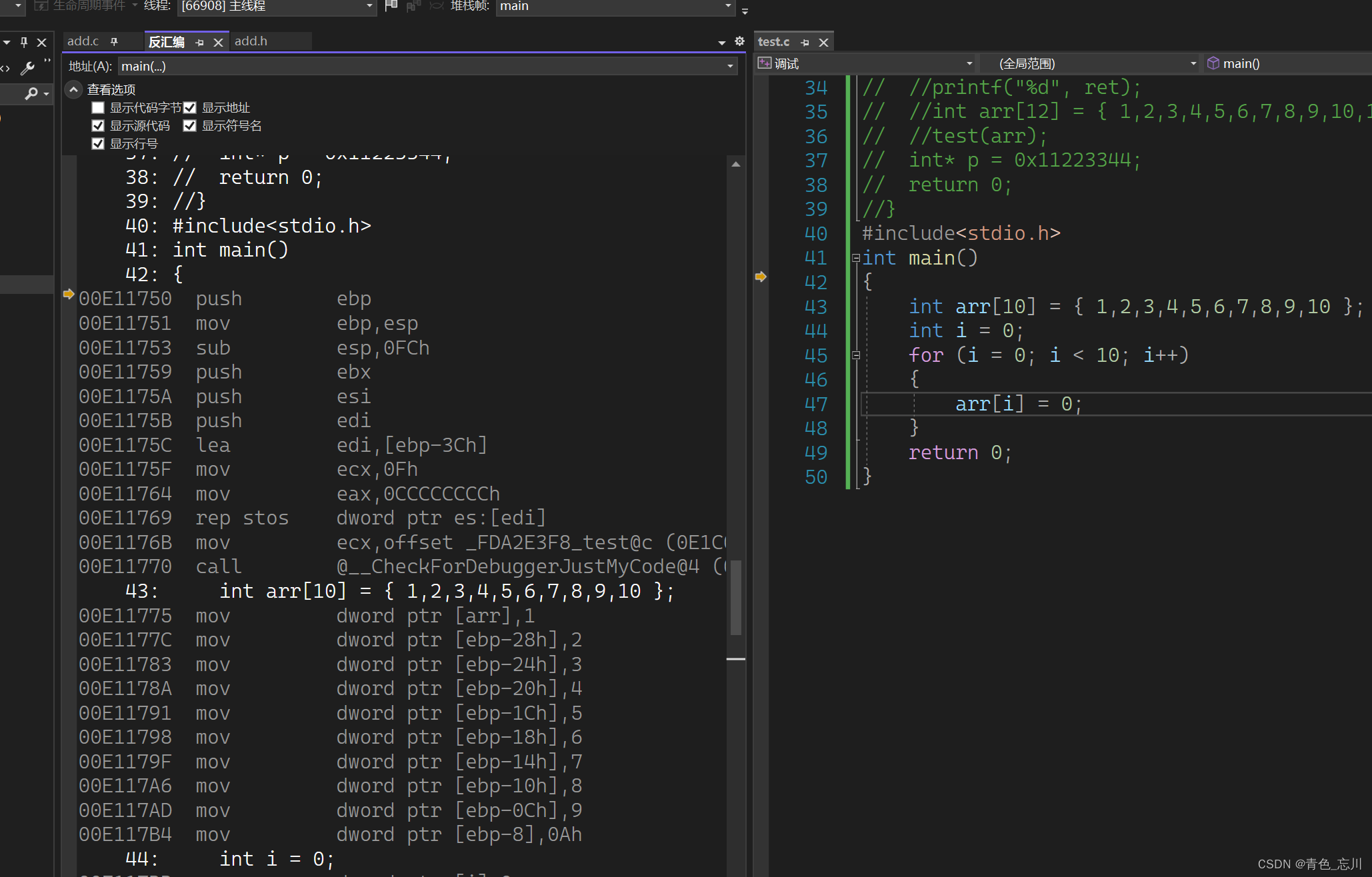Enable the 显示代码字节 checkbox
Image resolution: width=1372 pixels, height=877 pixels.
(99, 108)
